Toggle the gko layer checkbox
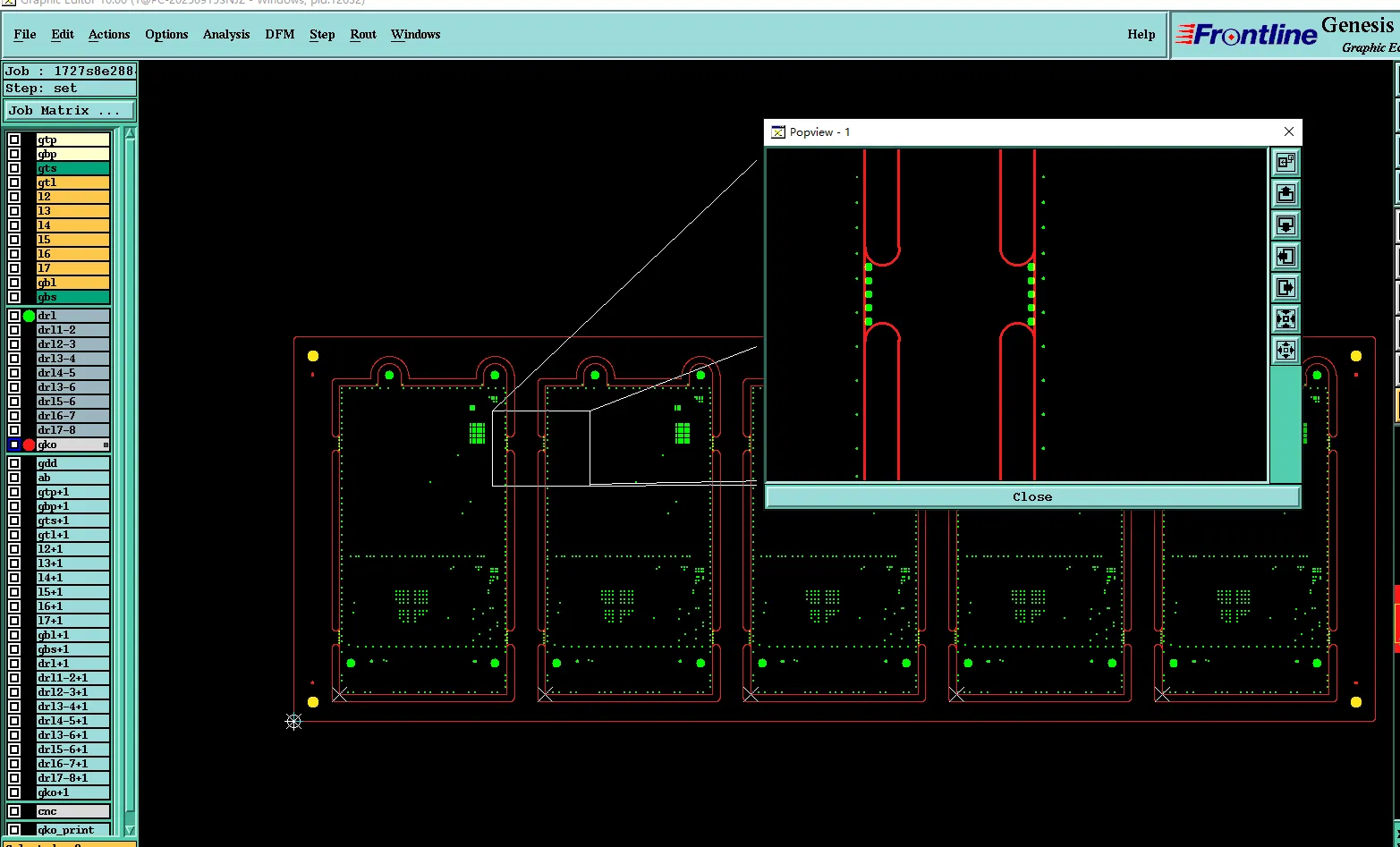The image size is (1400, 847). (x=14, y=445)
